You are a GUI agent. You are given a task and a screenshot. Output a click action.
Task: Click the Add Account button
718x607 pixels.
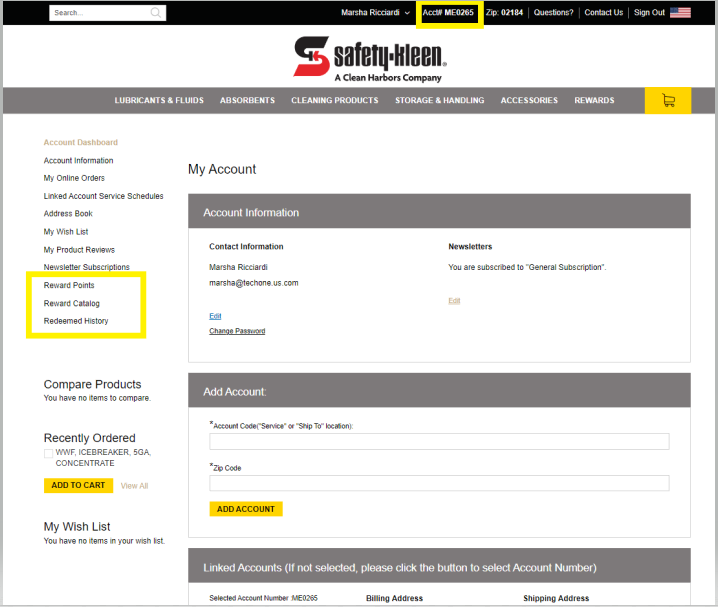(x=246, y=509)
